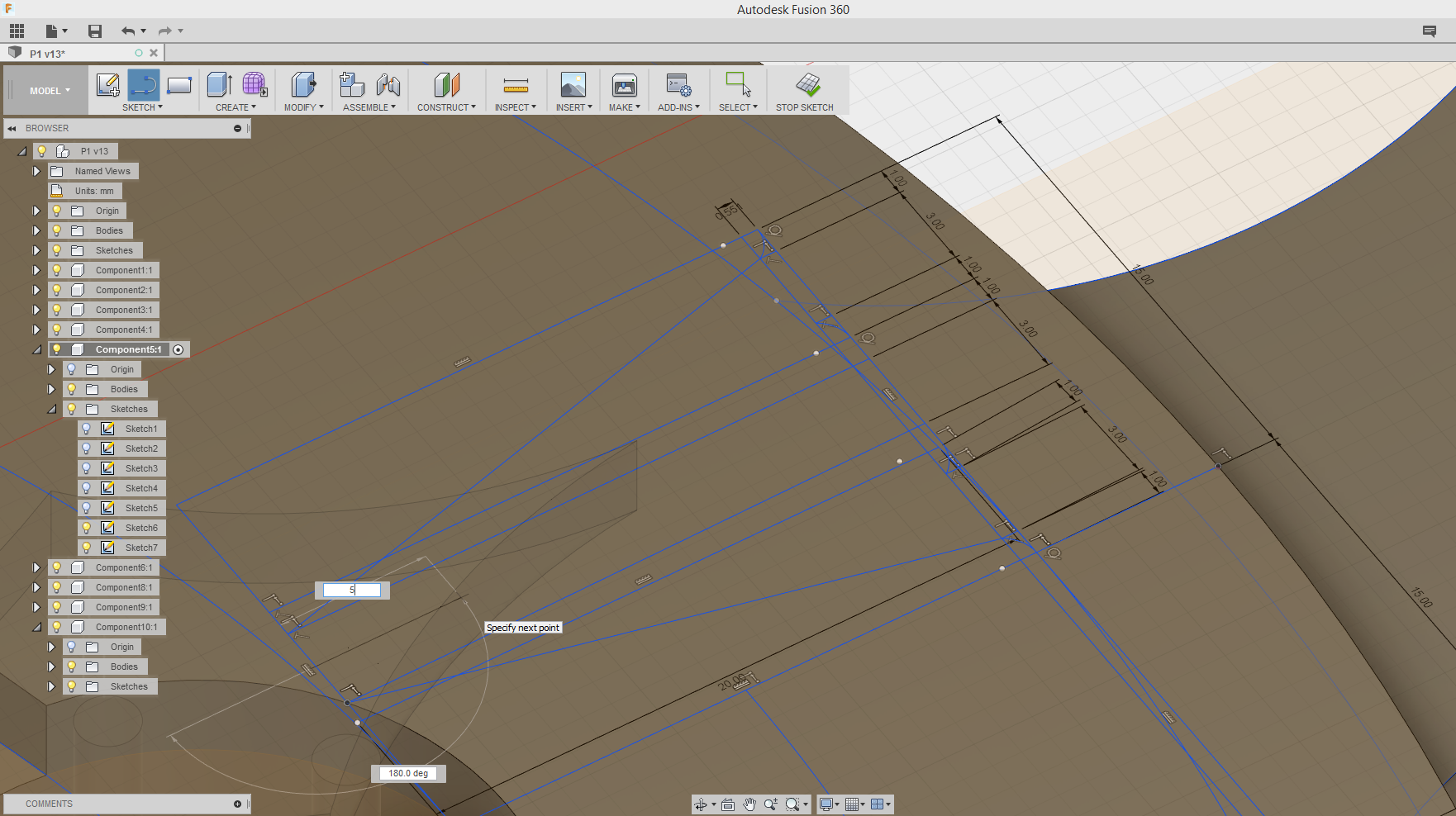
Task: Click the Look At navigation tool
Action: (x=728, y=804)
